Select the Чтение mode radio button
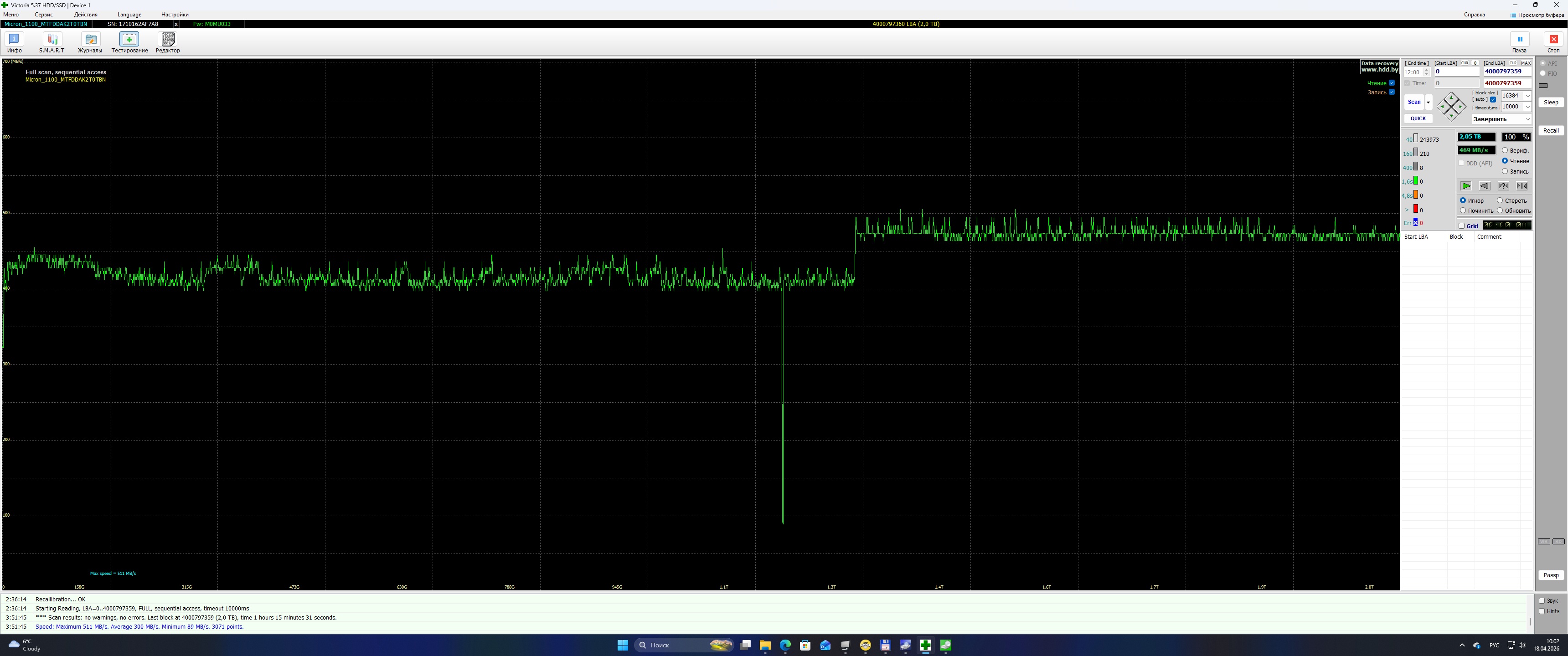 tap(1505, 161)
